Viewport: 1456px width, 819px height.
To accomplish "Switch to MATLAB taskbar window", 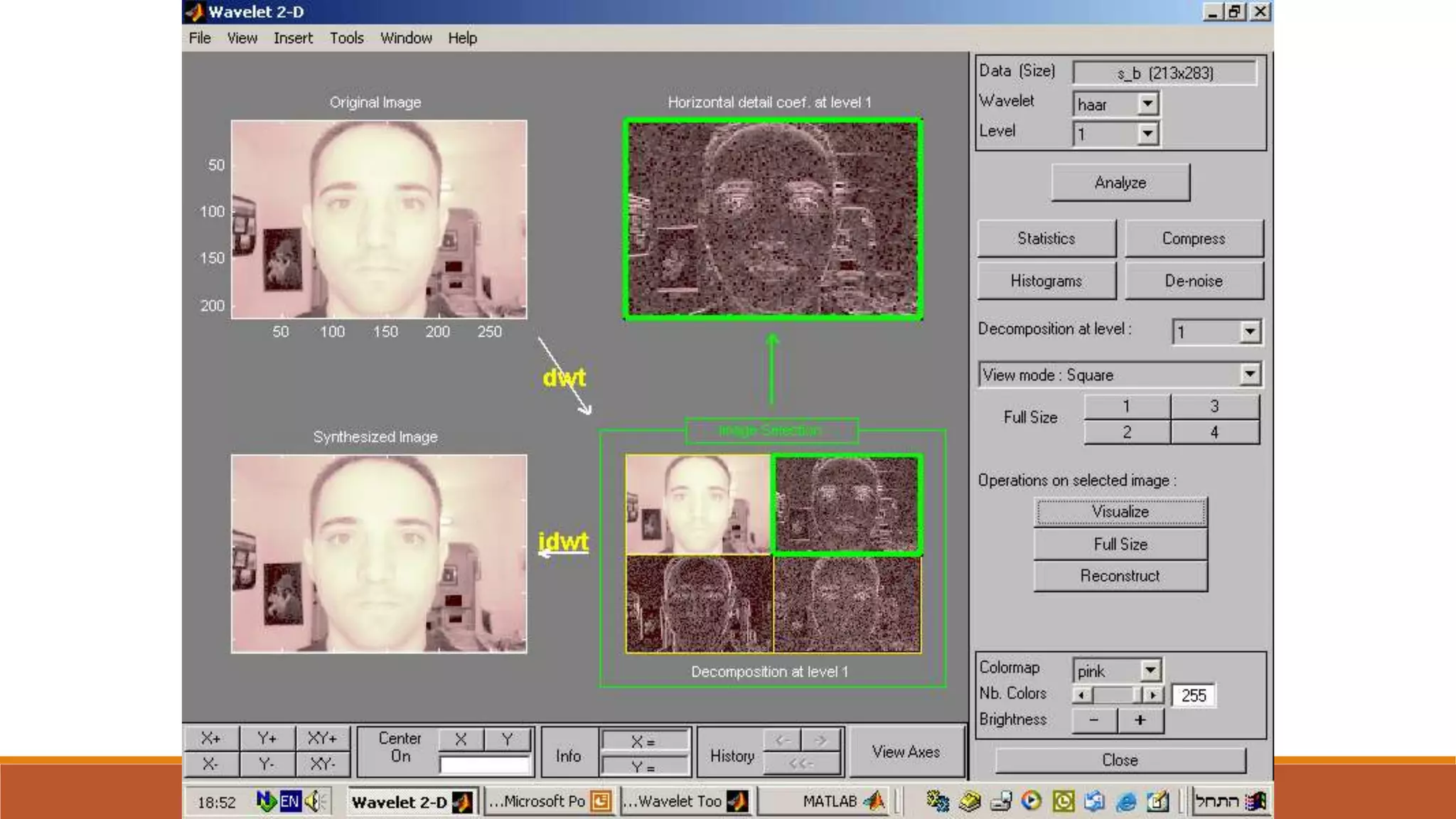I will pyautogui.click(x=827, y=802).
